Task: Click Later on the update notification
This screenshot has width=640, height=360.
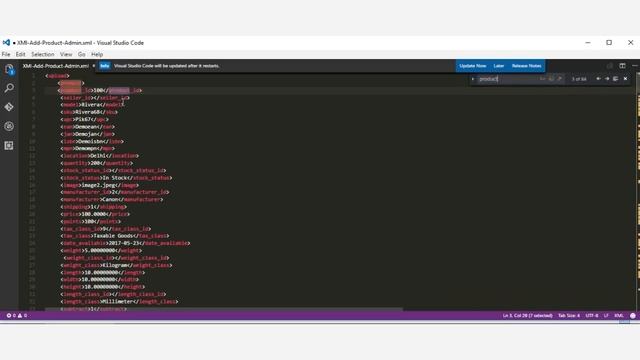Action: (x=499, y=66)
